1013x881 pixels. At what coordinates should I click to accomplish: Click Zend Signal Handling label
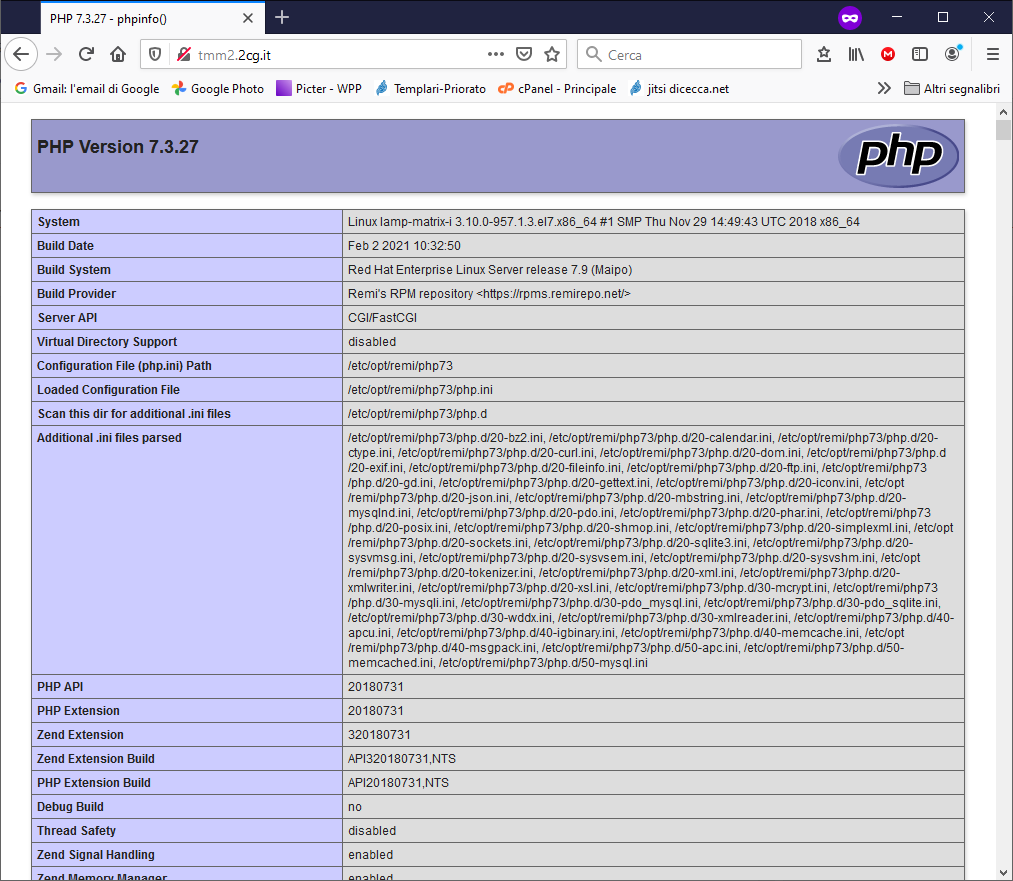96,854
